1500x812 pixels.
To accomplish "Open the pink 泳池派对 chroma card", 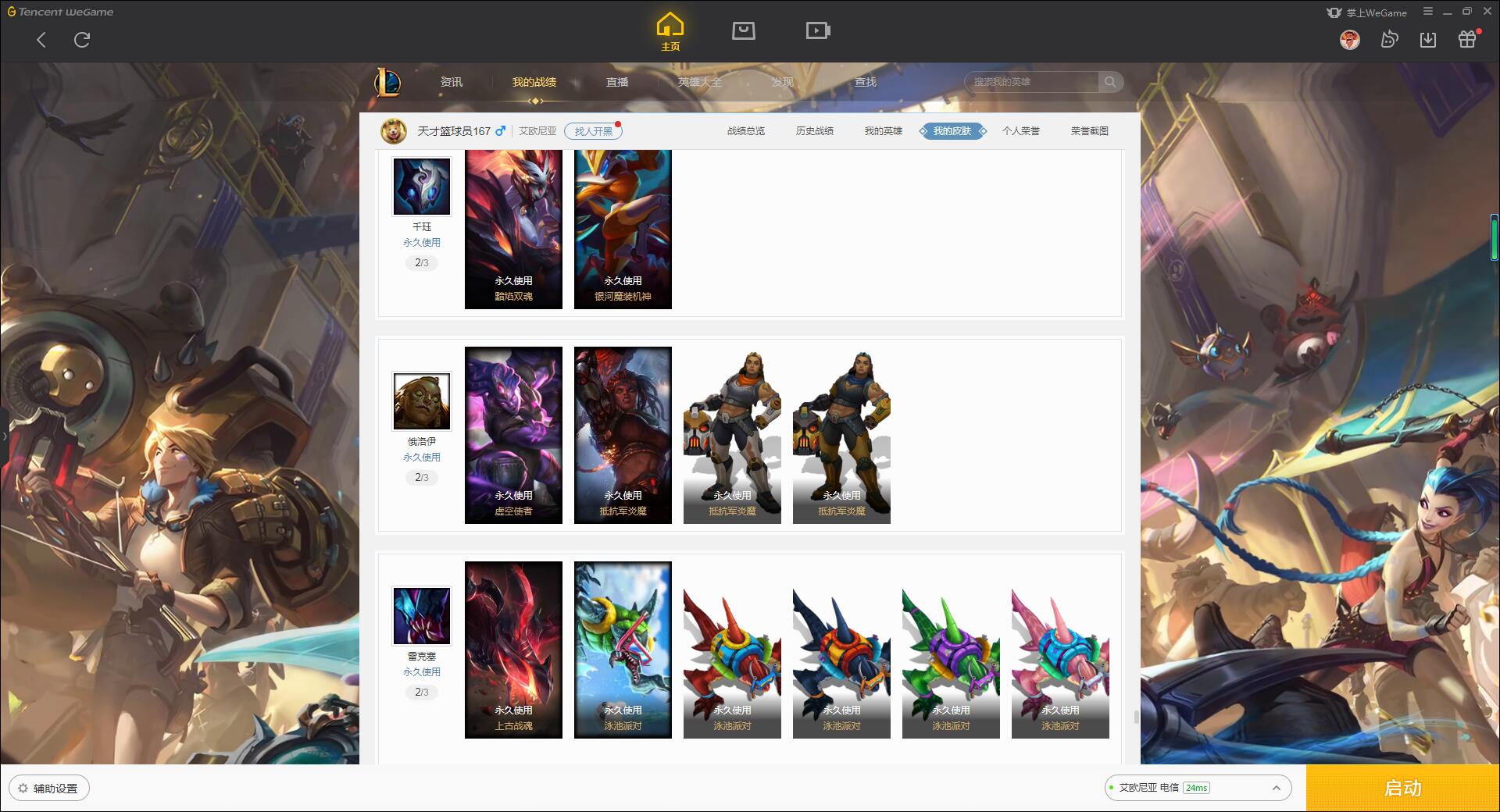I will (1060, 650).
